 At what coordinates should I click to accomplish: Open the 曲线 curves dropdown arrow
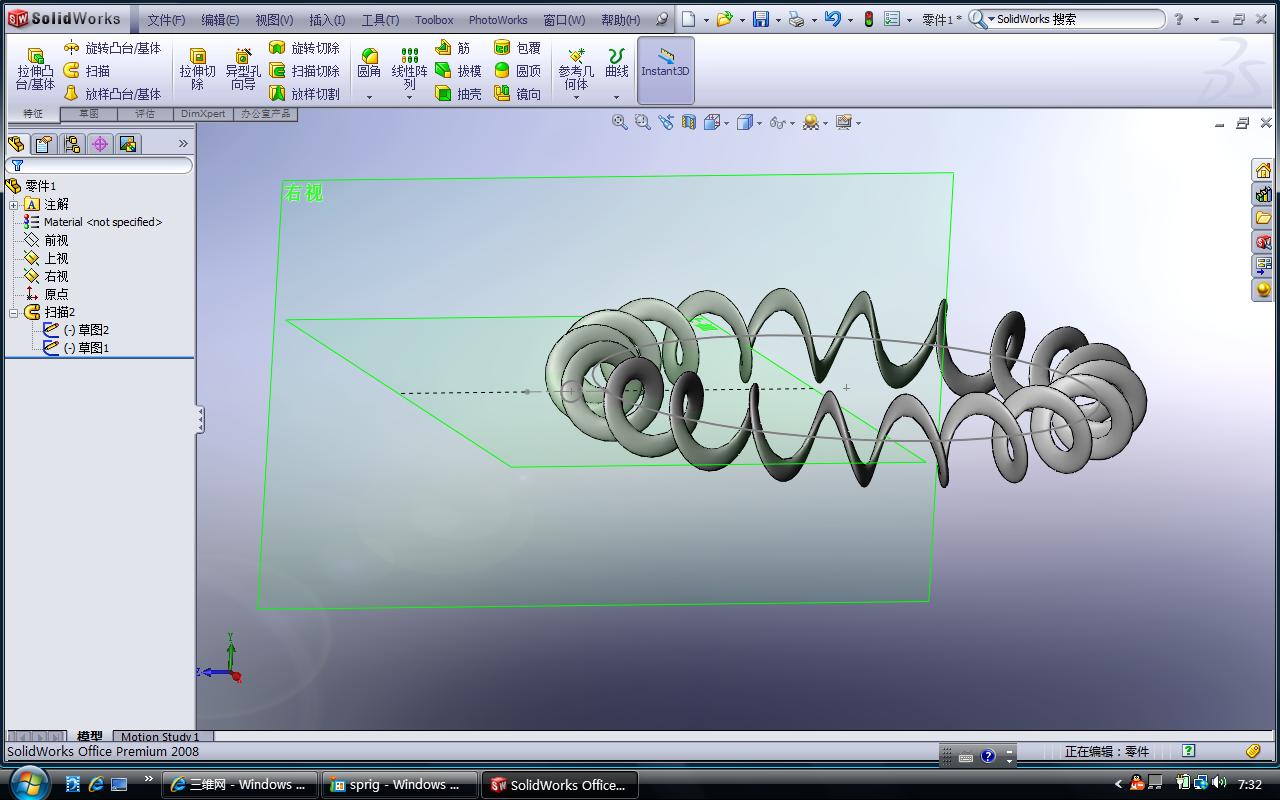pyautogui.click(x=617, y=97)
